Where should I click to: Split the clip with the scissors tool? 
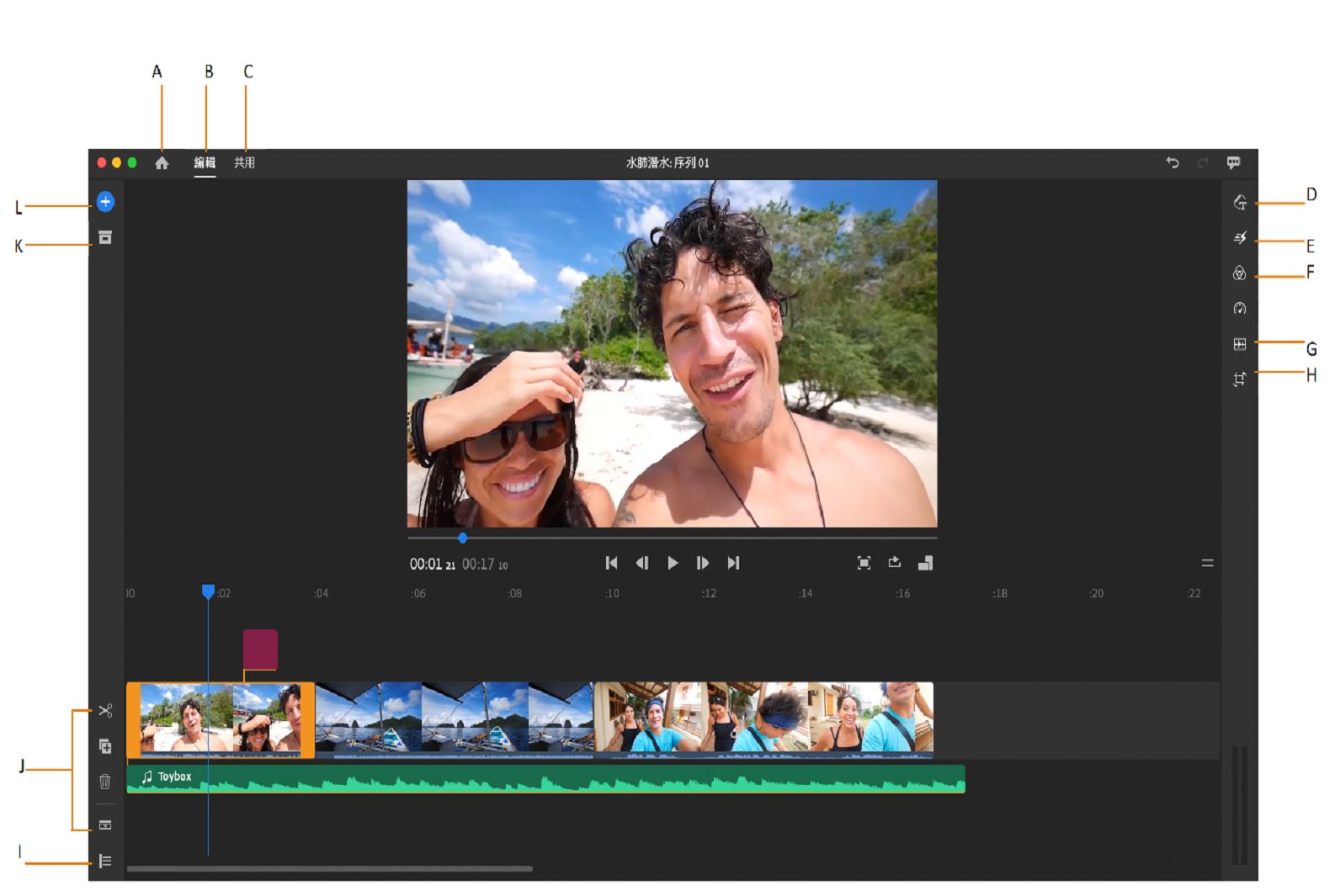[105, 711]
